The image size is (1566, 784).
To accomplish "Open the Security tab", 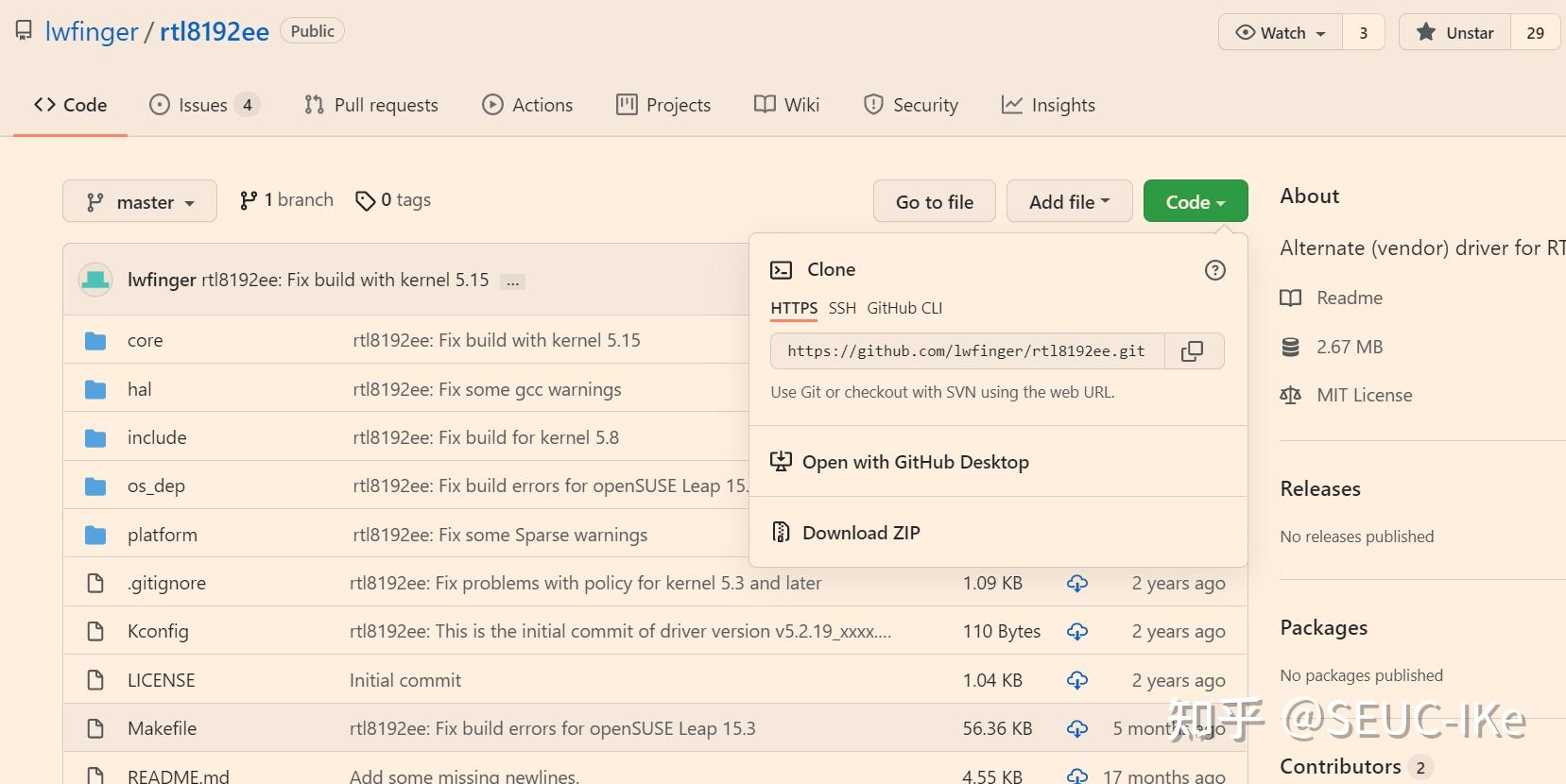I will [x=911, y=105].
